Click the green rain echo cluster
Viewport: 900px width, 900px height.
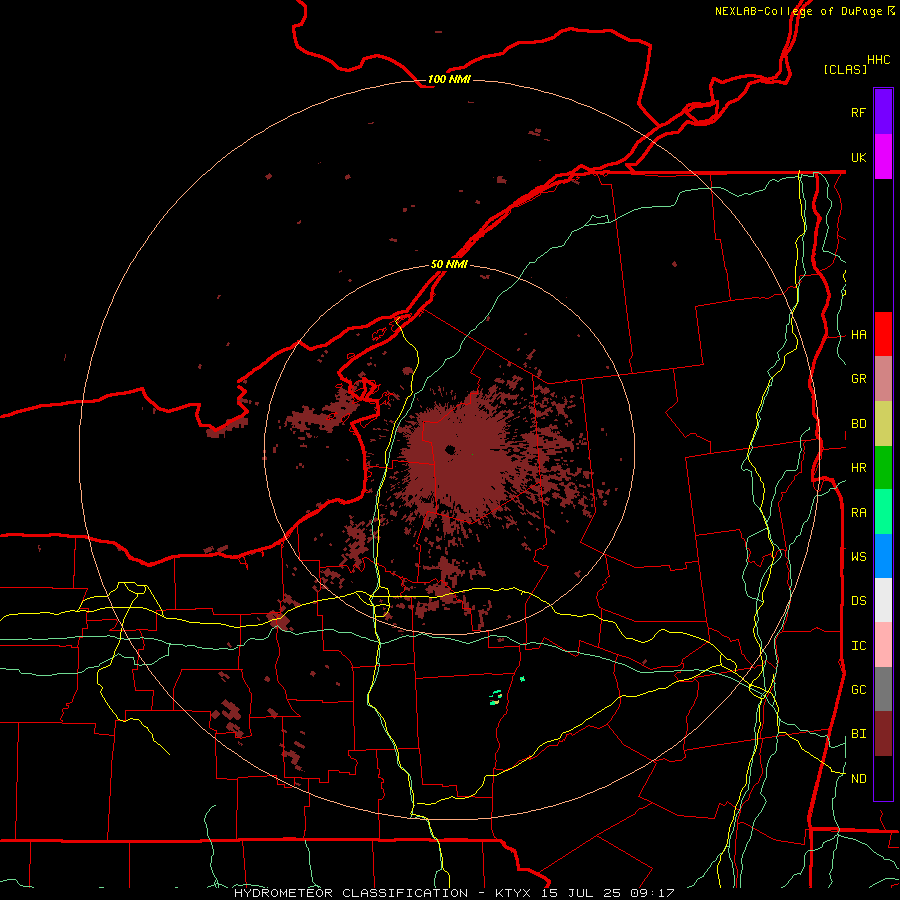click(496, 697)
